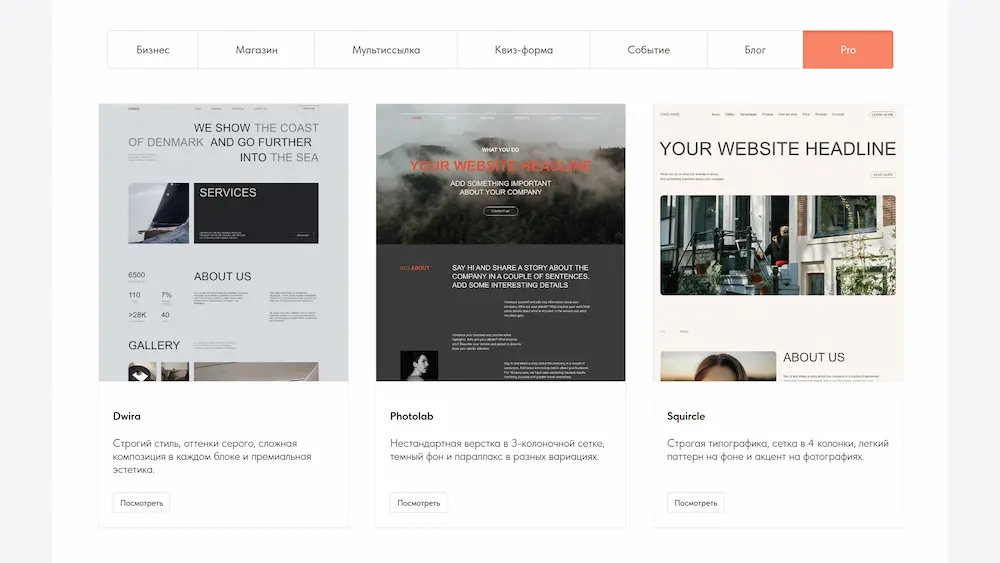
Task: Click the sailboat image in Dwira preview
Action: 158,213
